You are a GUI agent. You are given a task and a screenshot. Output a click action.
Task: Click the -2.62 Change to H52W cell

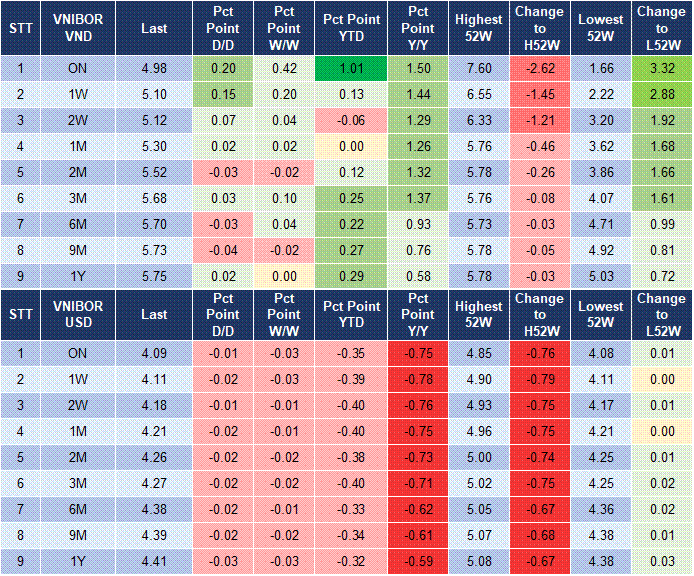click(541, 68)
